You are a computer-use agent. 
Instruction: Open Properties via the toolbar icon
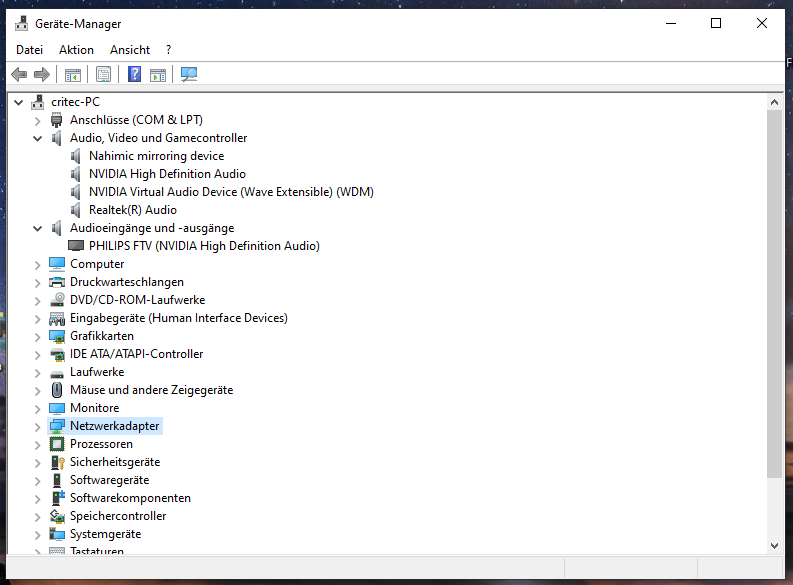(102, 74)
